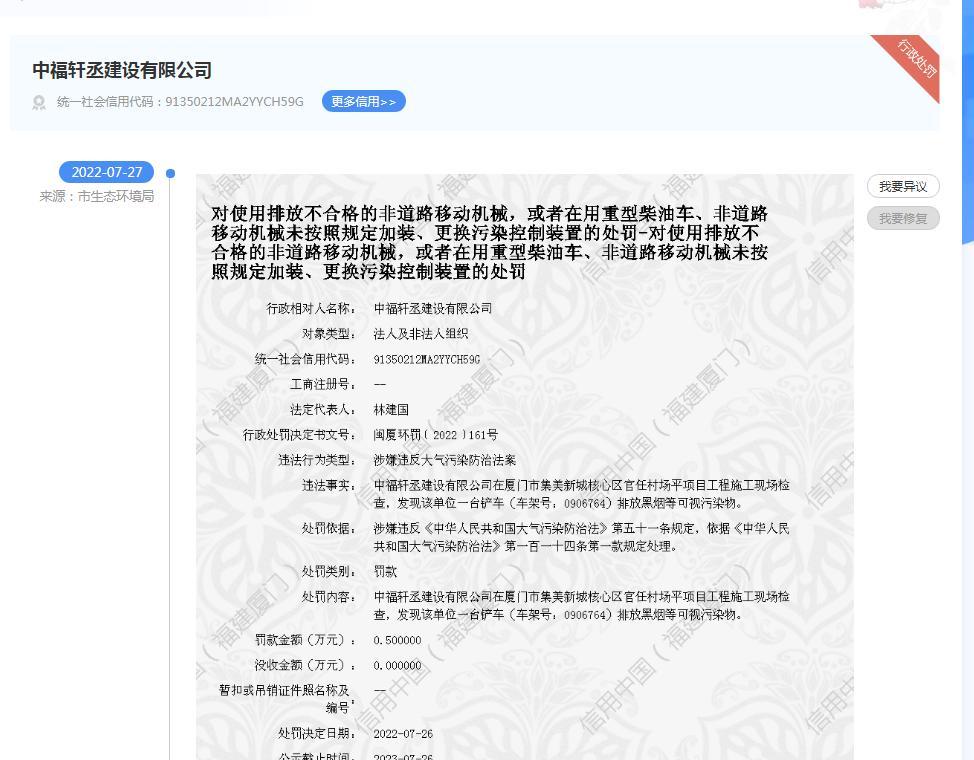Click the 违法事实 description paragraph

pyautogui.click(x=581, y=494)
